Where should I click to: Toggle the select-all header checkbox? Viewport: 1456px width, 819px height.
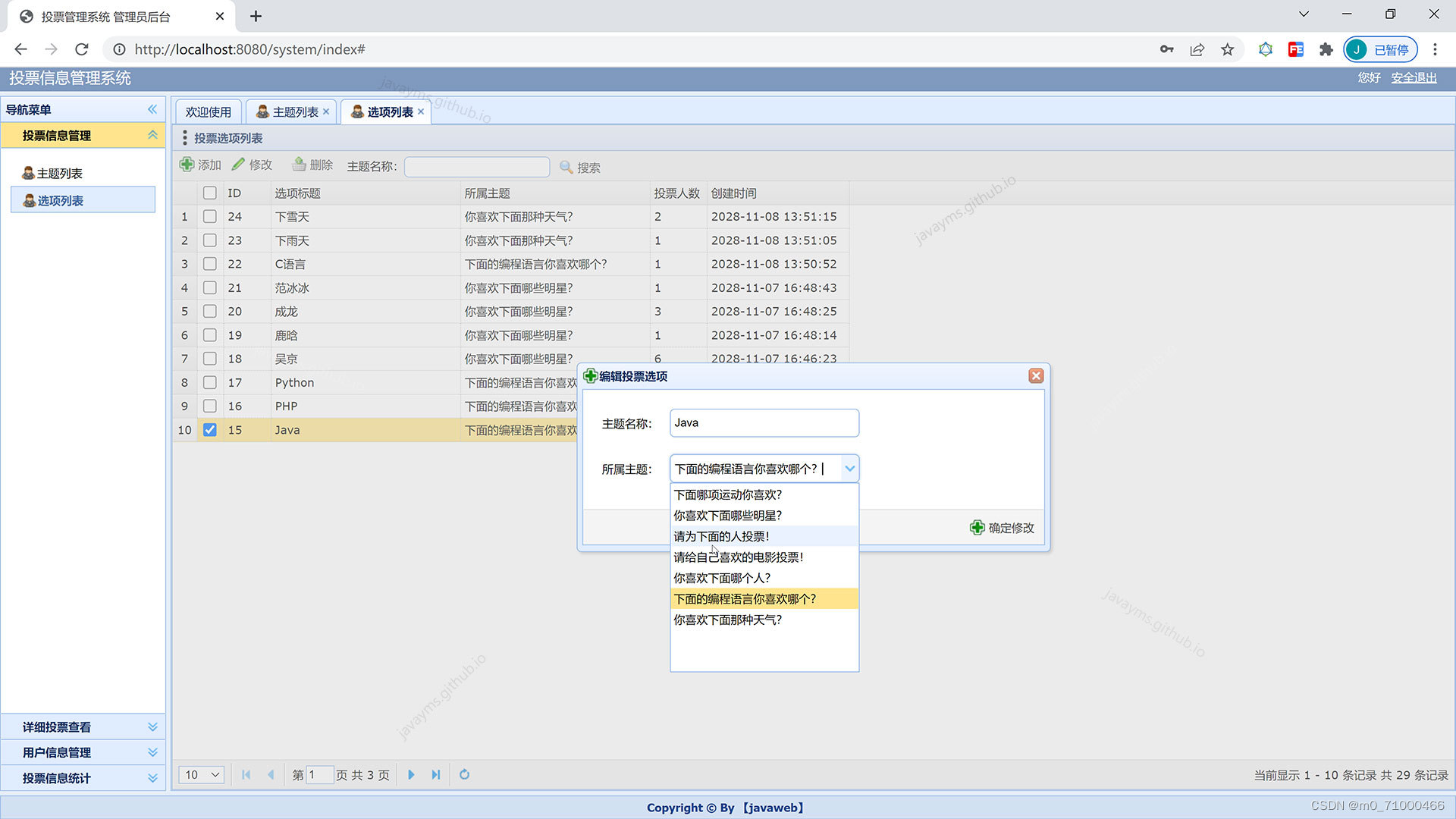pyautogui.click(x=210, y=193)
